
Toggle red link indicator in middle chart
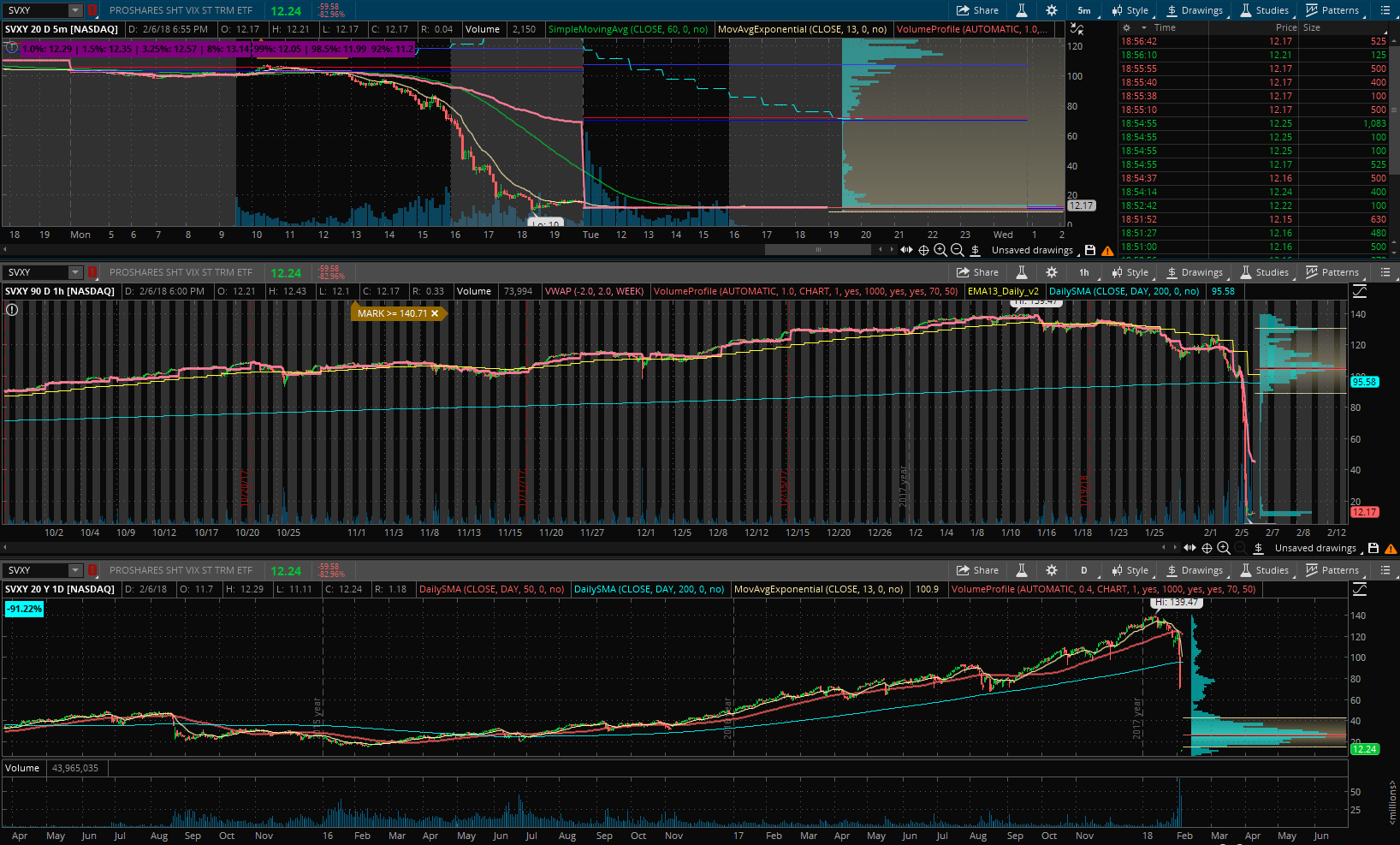tap(92, 272)
